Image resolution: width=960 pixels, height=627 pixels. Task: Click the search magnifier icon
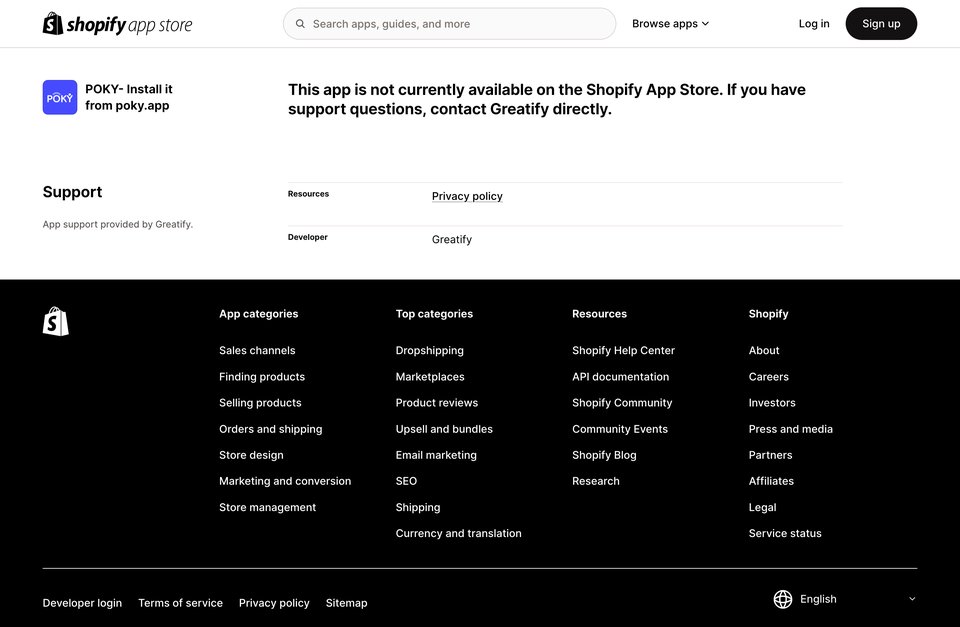click(300, 24)
